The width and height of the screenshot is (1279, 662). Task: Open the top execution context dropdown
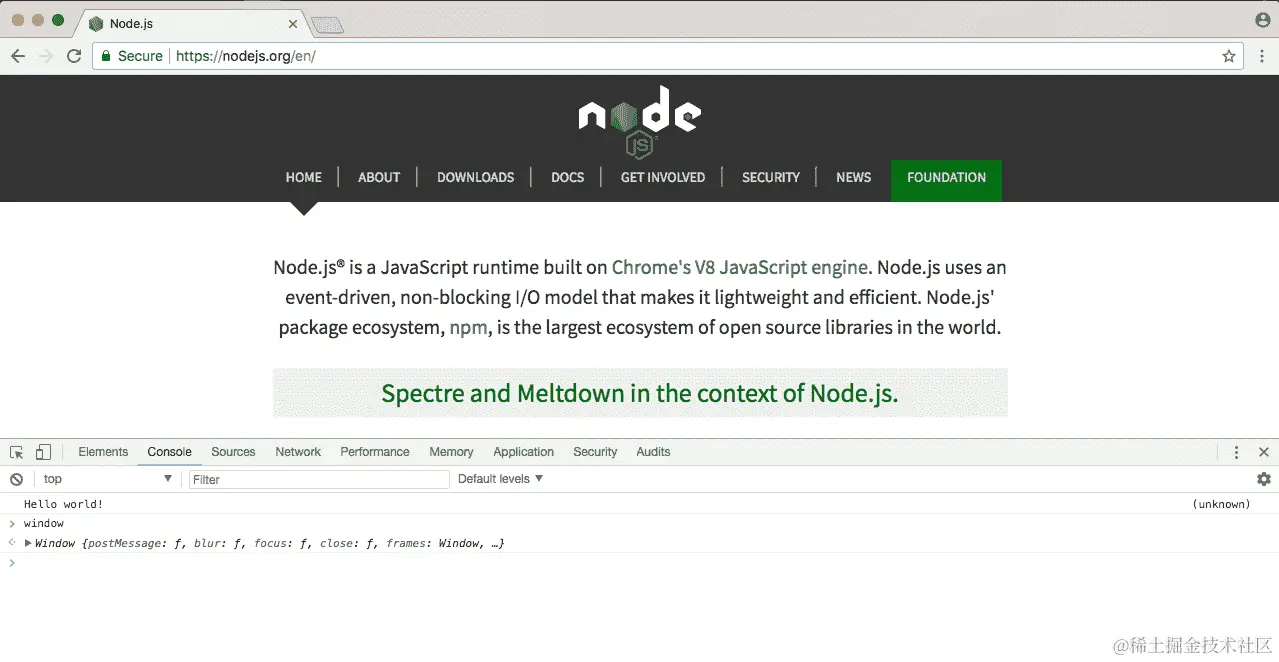[x=107, y=479]
